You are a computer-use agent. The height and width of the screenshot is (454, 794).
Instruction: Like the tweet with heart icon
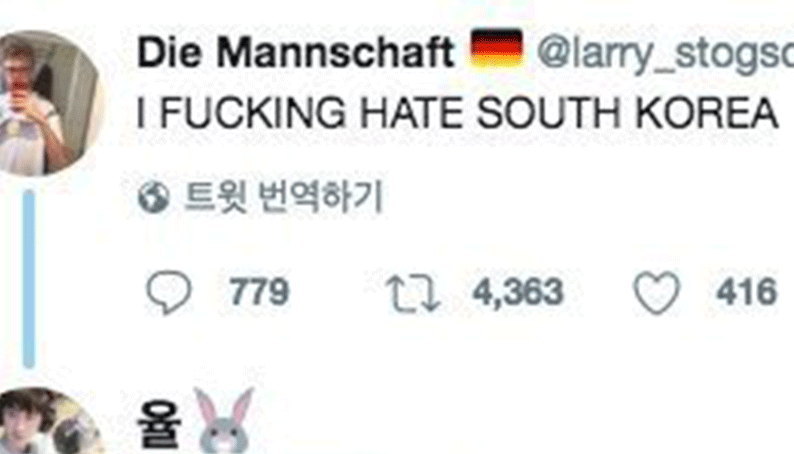point(657,293)
